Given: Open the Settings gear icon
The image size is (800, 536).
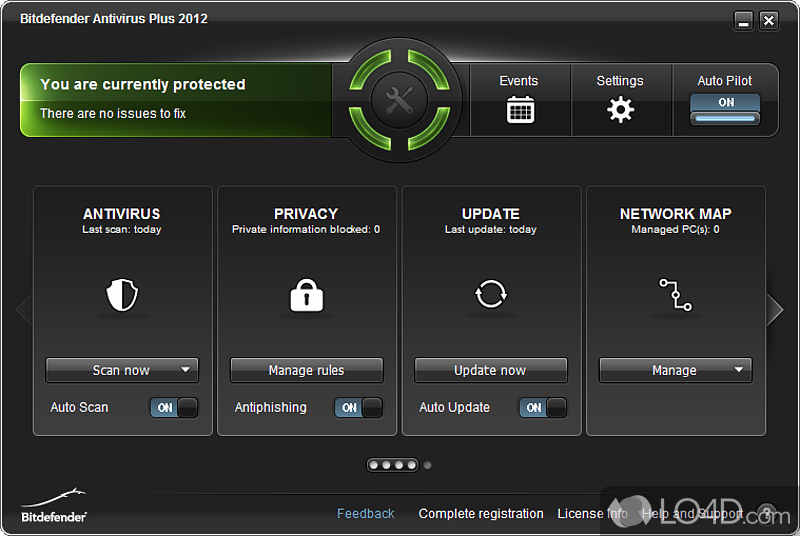Looking at the screenshot, I should [x=620, y=110].
